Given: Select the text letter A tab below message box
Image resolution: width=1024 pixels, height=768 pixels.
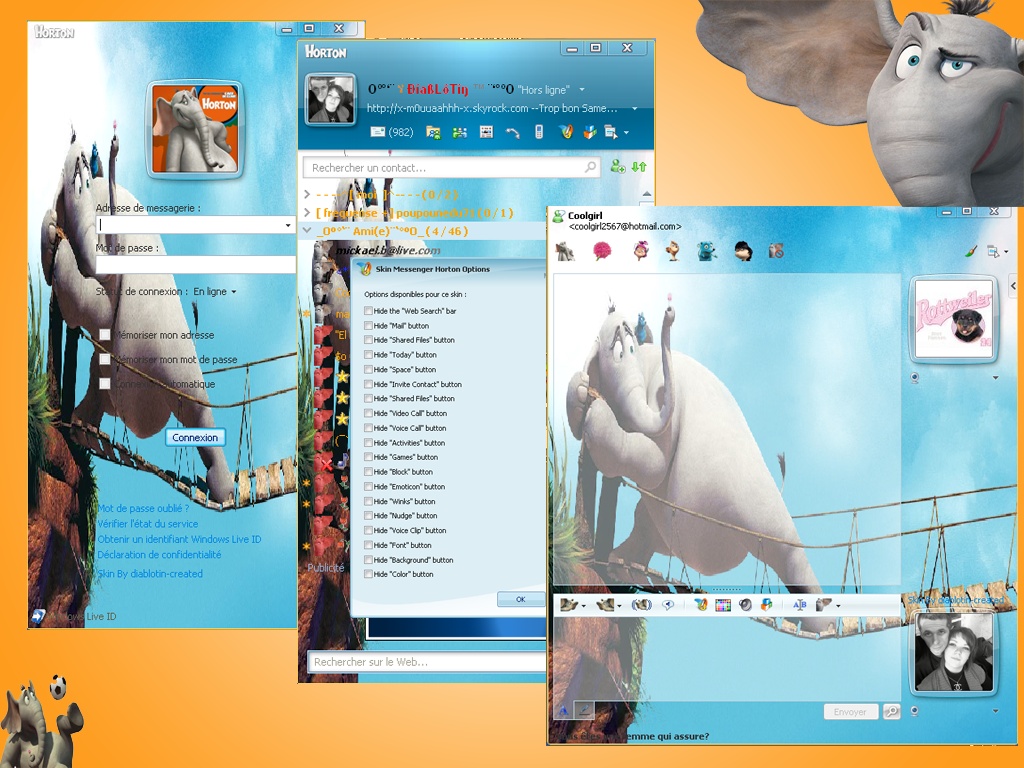Looking at the screenshot, I should (564, 711).
